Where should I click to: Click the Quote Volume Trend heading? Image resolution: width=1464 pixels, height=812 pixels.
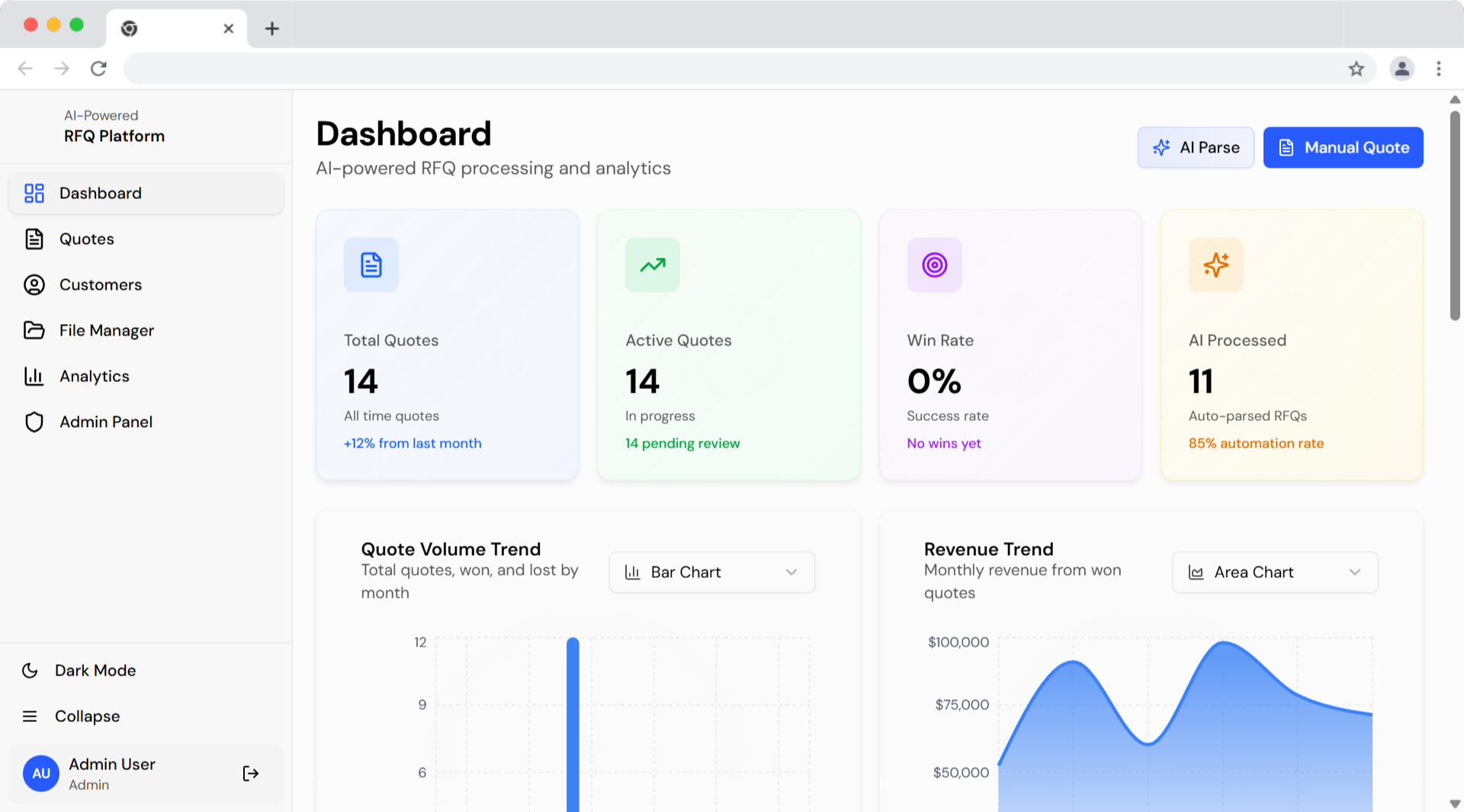451,549
